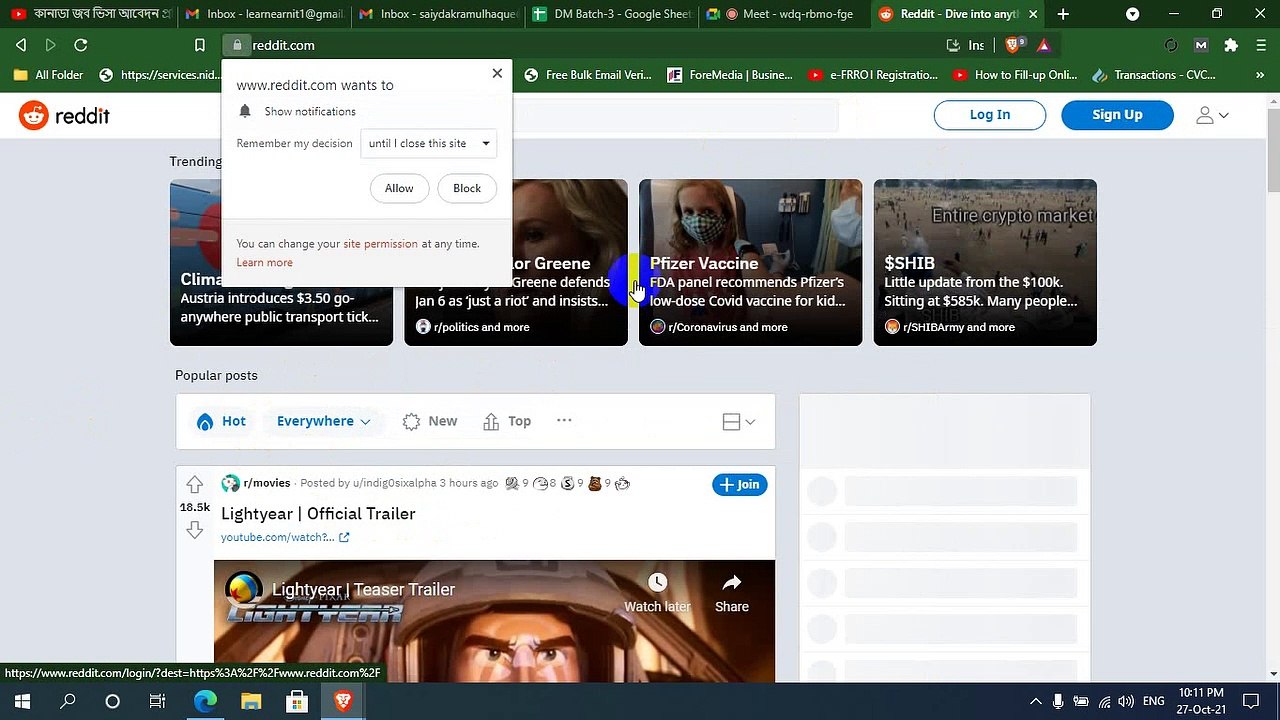Open the site permission link

(x=380, y=244)
